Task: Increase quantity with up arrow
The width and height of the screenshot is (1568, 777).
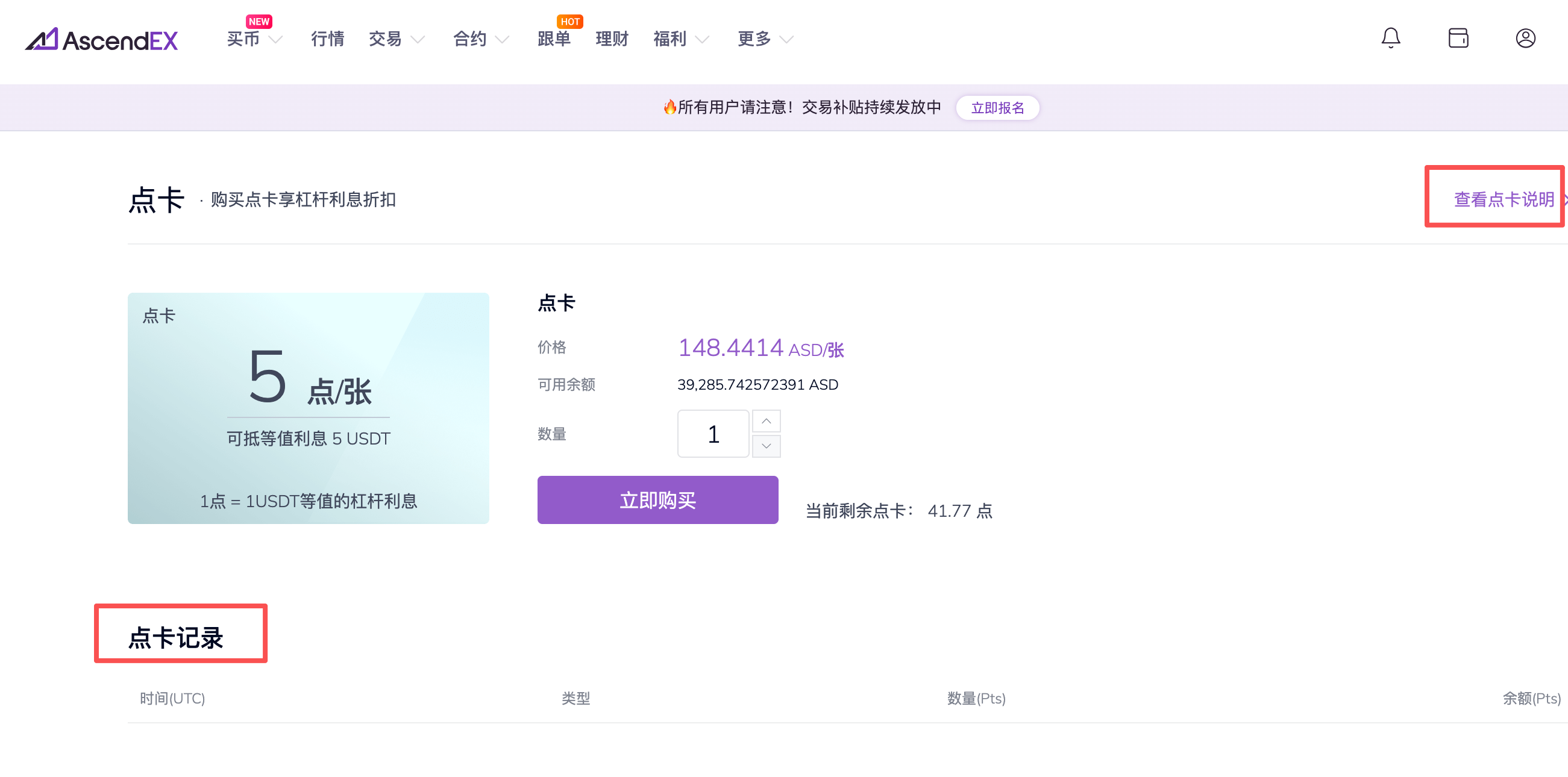Action: [x=766, y=421]
